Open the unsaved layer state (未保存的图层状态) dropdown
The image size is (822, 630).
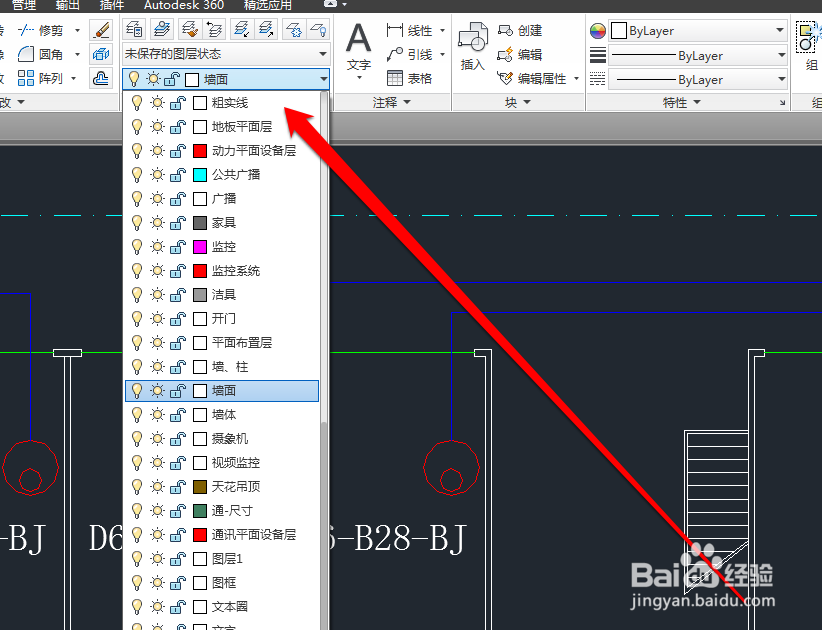point(226,54)
